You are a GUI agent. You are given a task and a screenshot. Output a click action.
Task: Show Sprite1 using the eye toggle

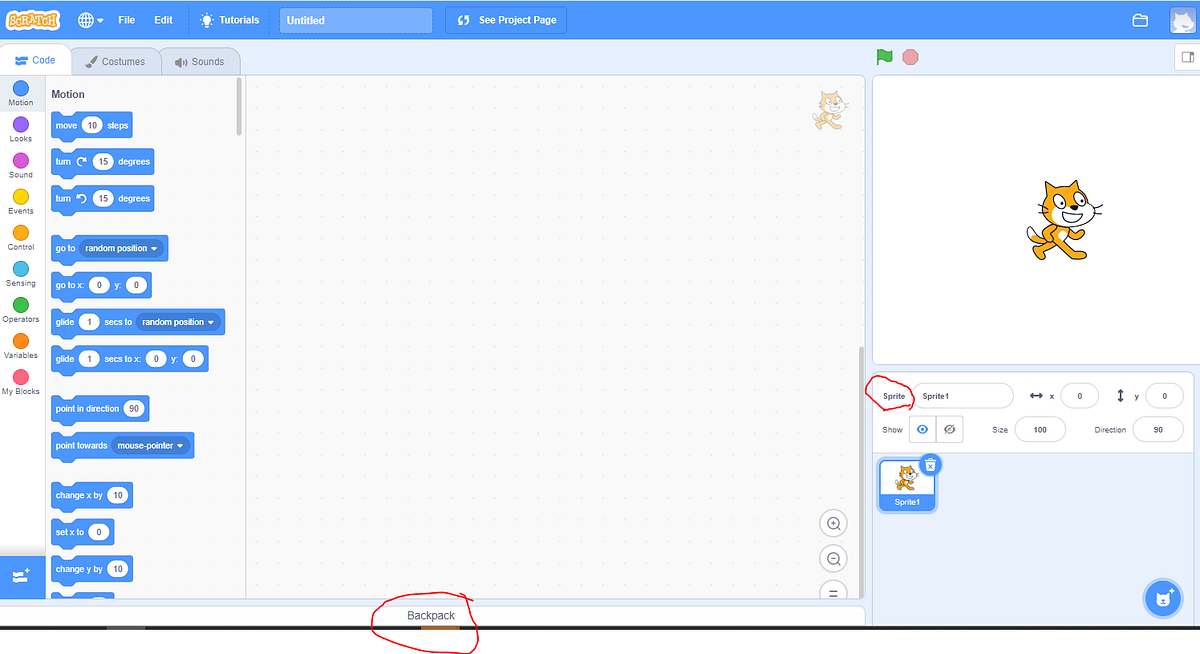coord(921,429)
